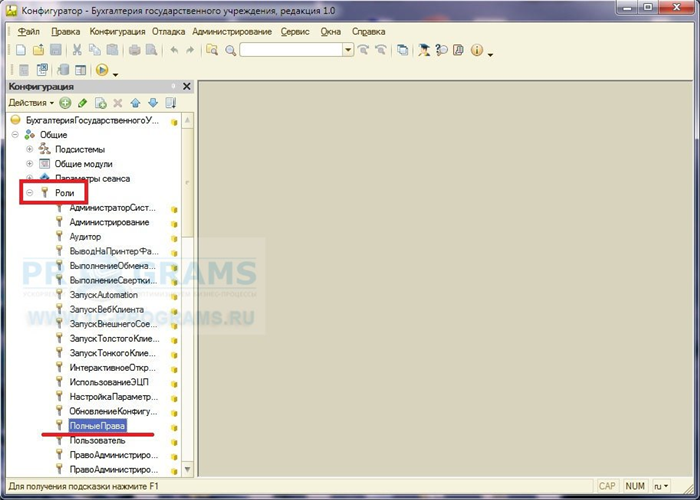Click the window list icon
Viewport: 700px width, 500px height.
403,50
